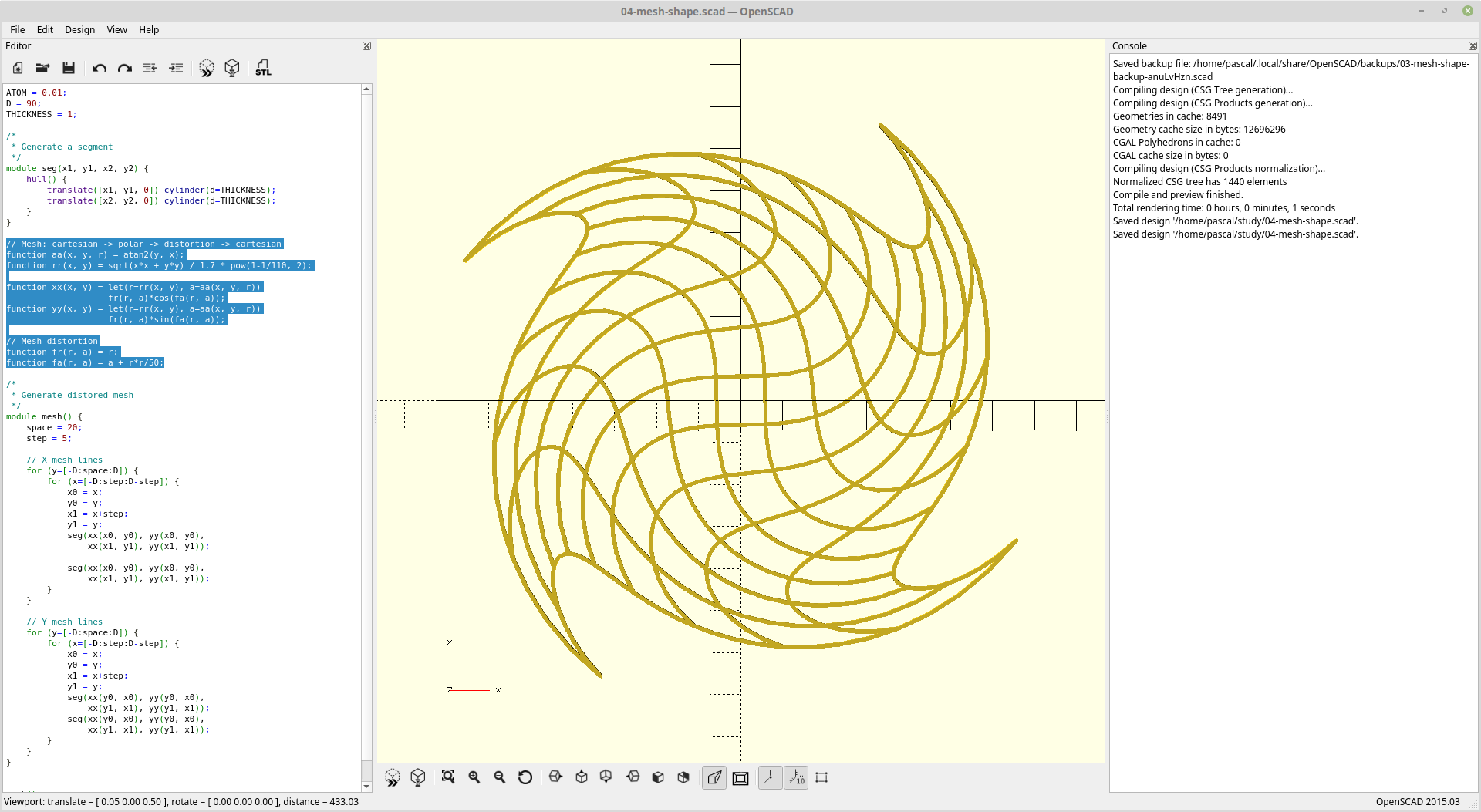Screen dimensions: 1481x812
Task: Save the current file with the save icon
Action: coord(68,68)
